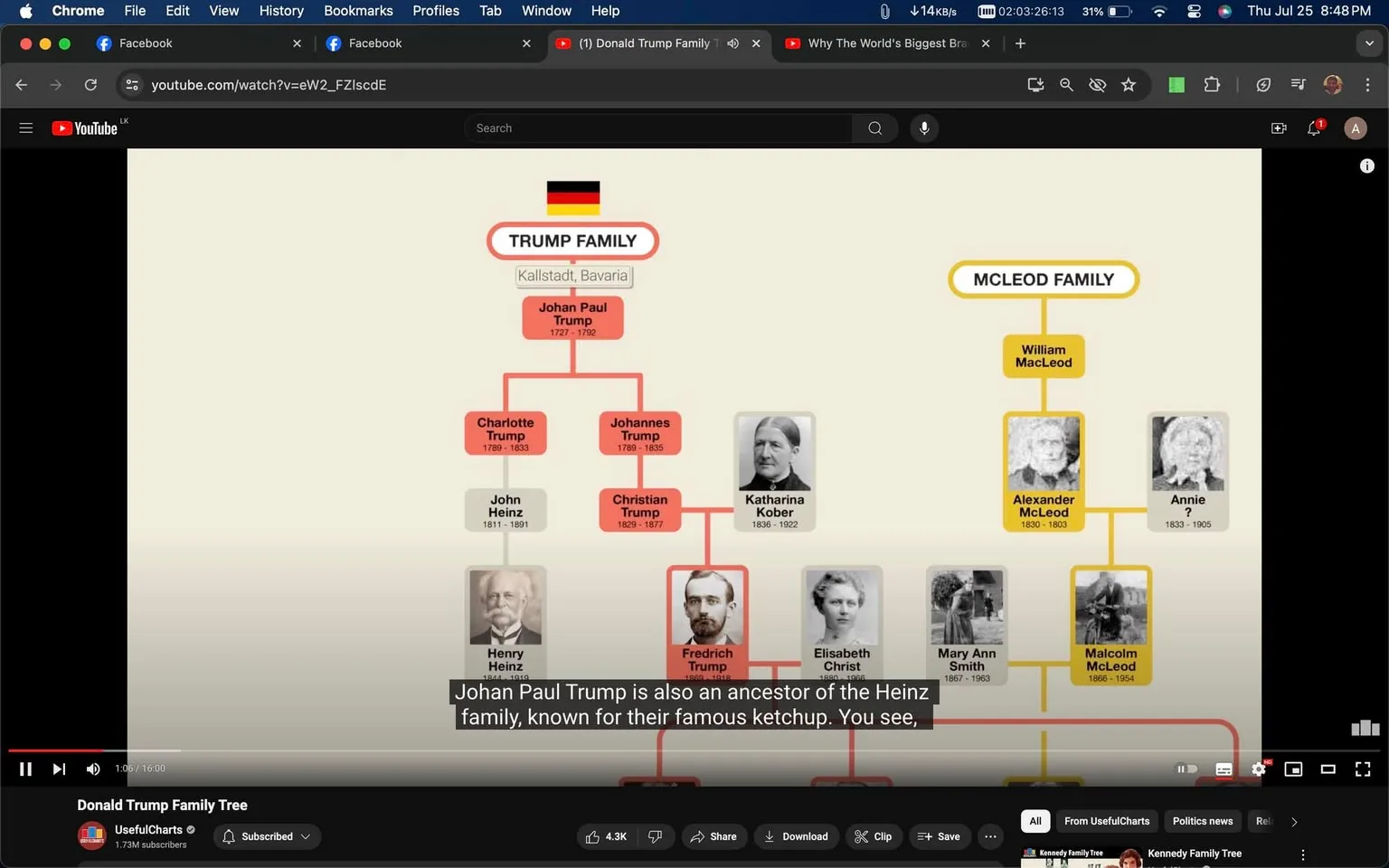Select the Politics news filter chip
1389x868 pixels.
(1202, 821)
